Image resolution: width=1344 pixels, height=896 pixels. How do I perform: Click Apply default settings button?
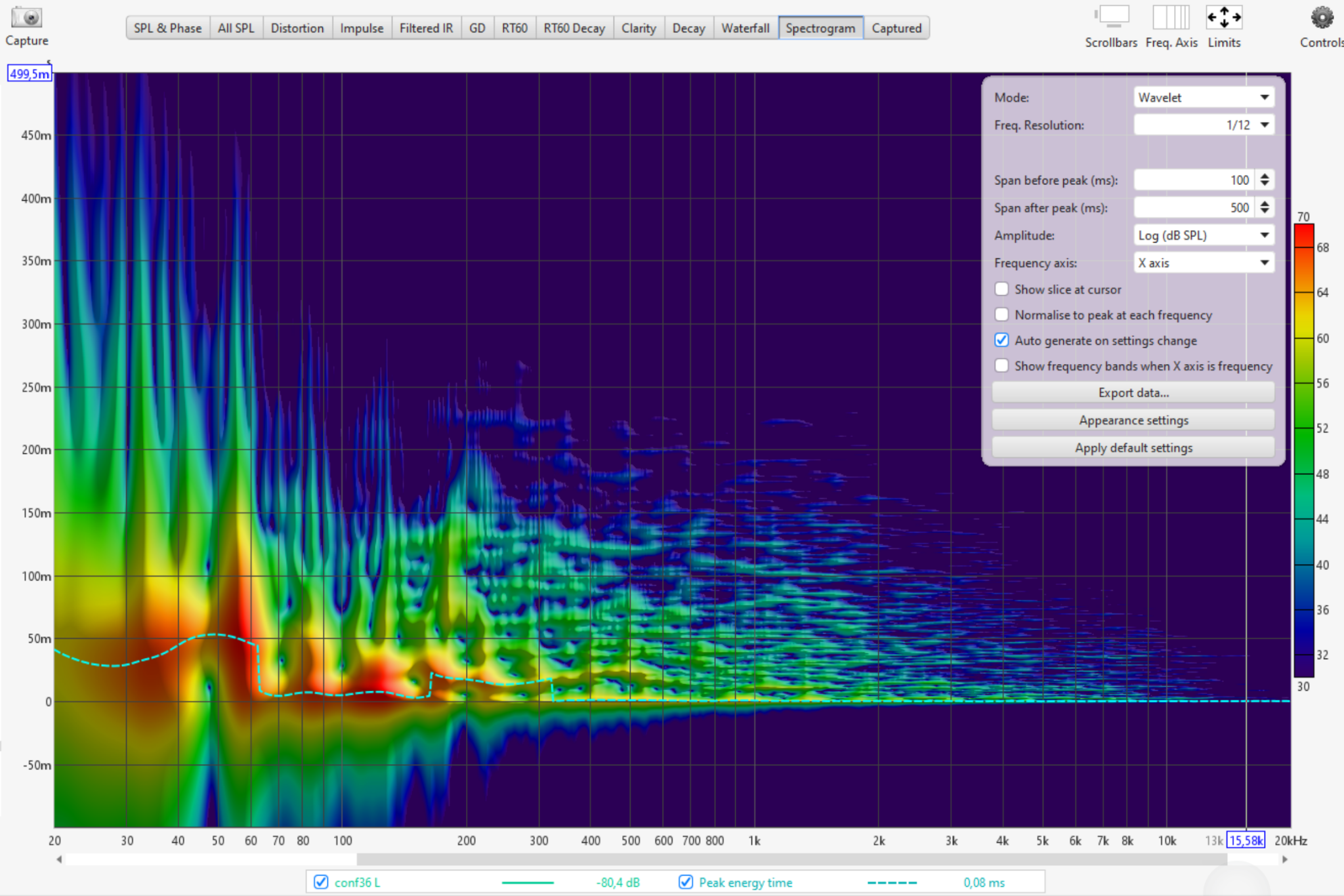coord(1133,447)
